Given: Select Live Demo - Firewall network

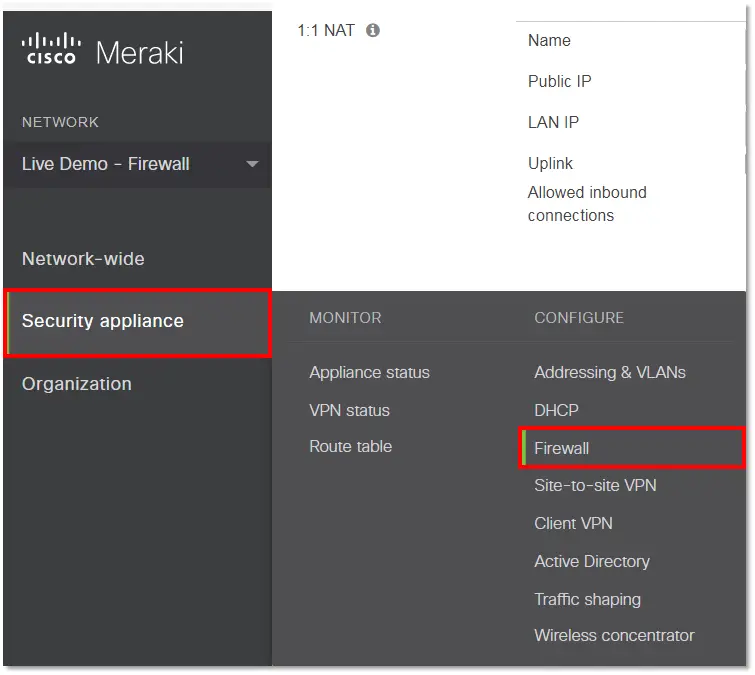Looking at the screenshot, I should click(x=106, y=164).
